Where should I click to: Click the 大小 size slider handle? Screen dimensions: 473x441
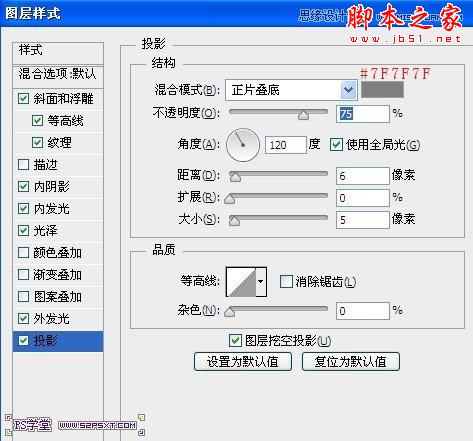[x=234, y=220]
